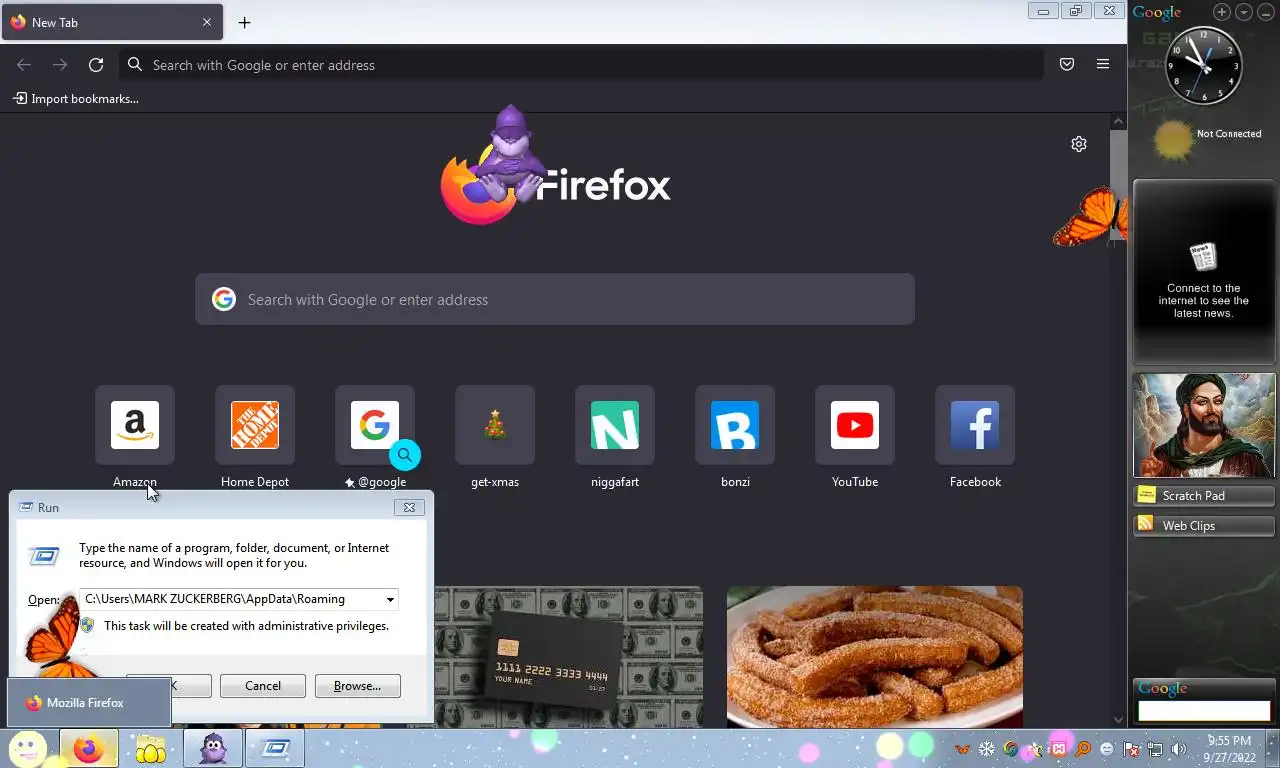Open the Home Depot shortcut tile
The width and height of the screenshot is (1280, 768).
(x=255, y=426)
